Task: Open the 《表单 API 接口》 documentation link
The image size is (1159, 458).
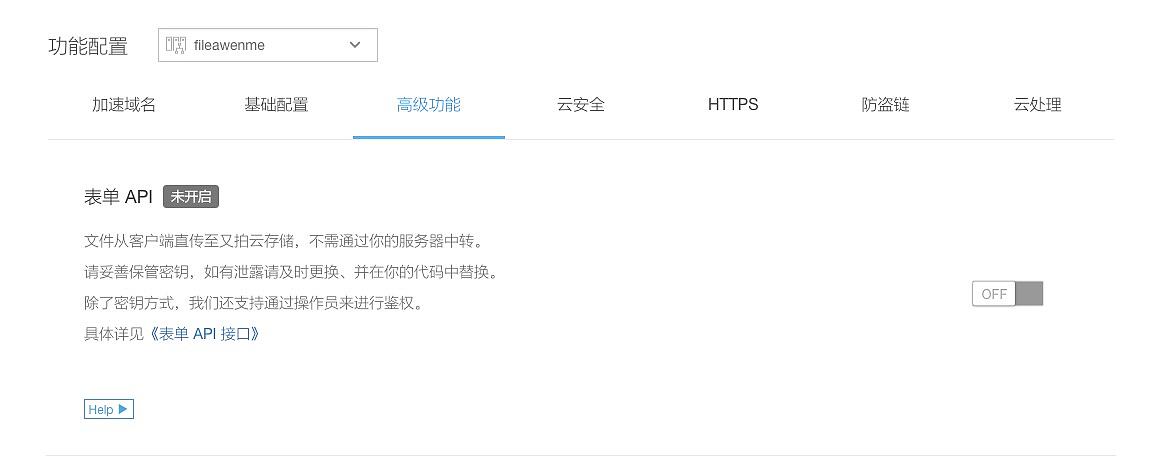Action: click(205, 334)
